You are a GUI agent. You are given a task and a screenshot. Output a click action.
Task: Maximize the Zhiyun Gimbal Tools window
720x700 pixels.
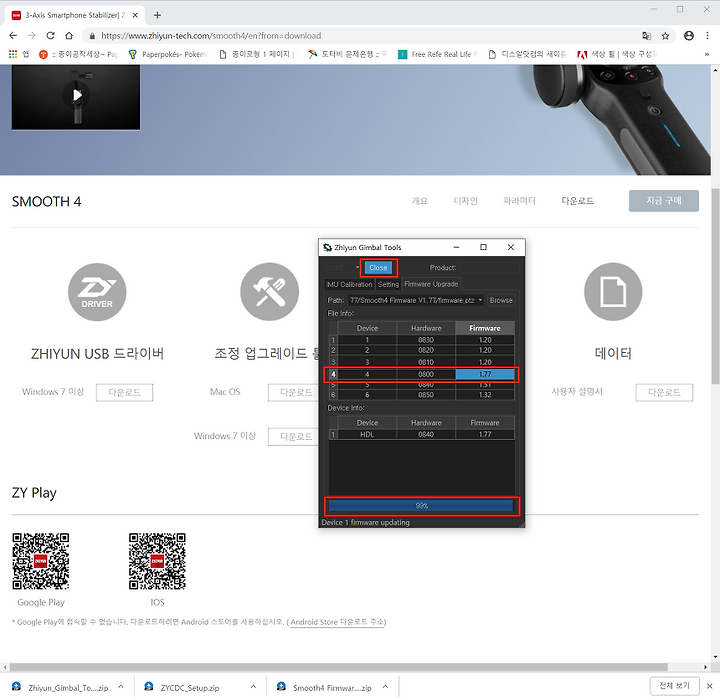pyautogui.click(x=483, y=247)
